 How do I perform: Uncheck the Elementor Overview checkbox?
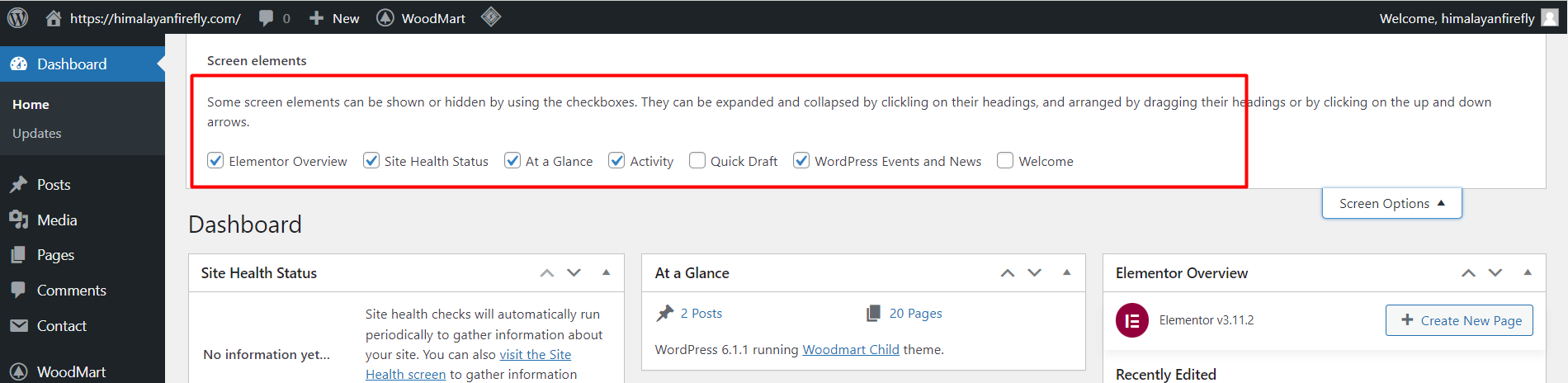215,160
